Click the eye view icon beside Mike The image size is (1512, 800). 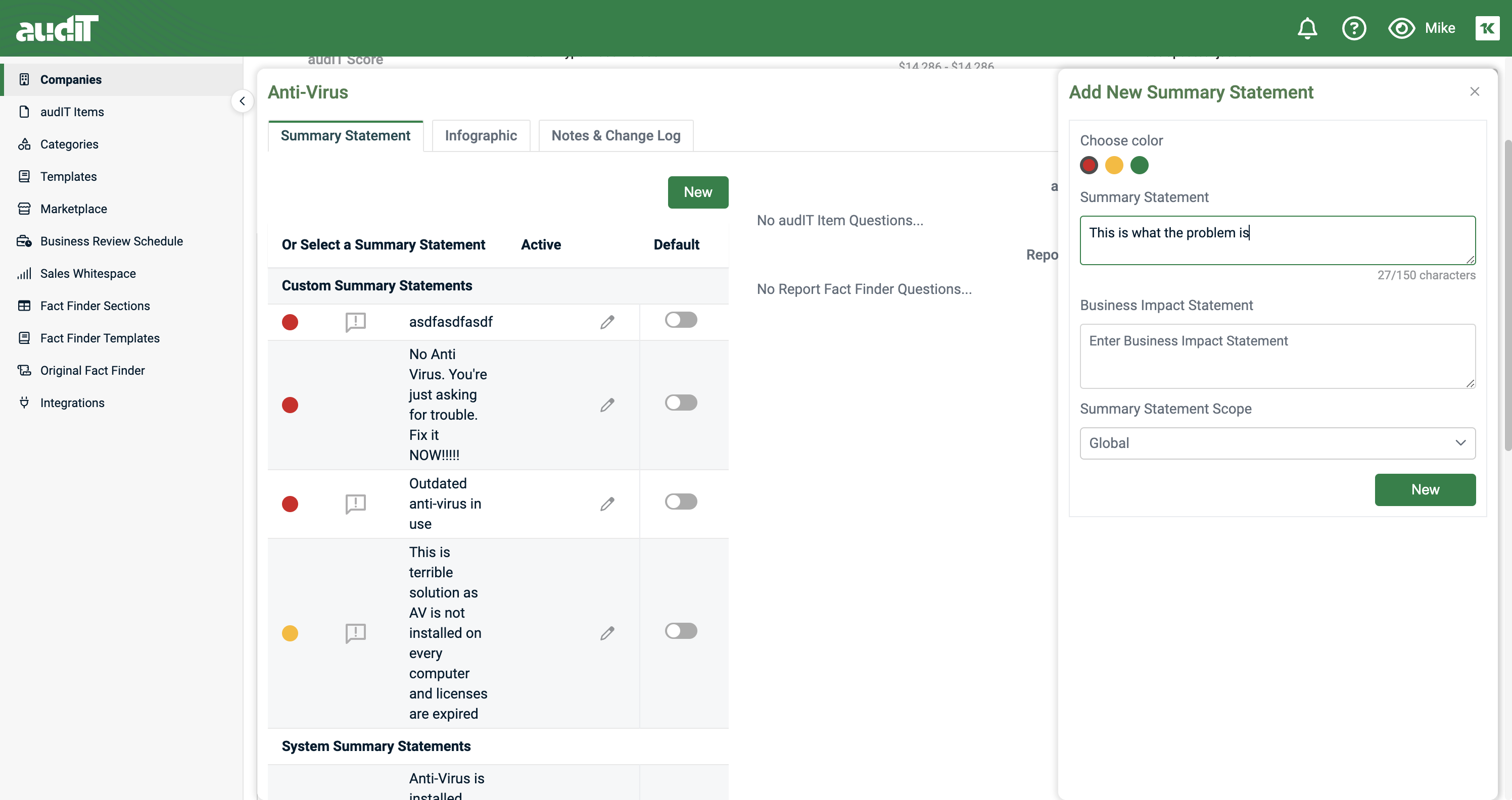click(1401, 28)
